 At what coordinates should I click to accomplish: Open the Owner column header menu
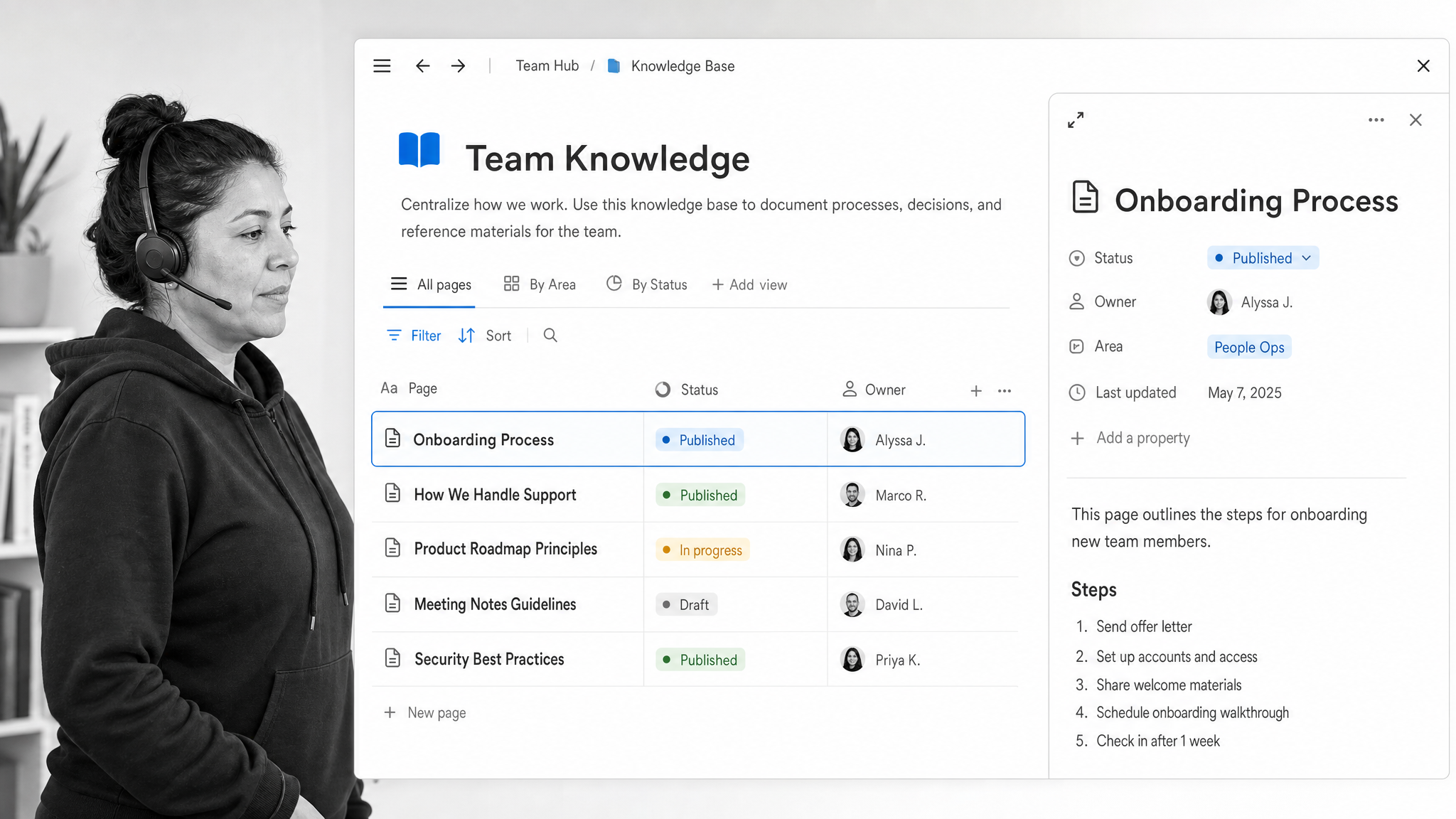pos(874,390)
